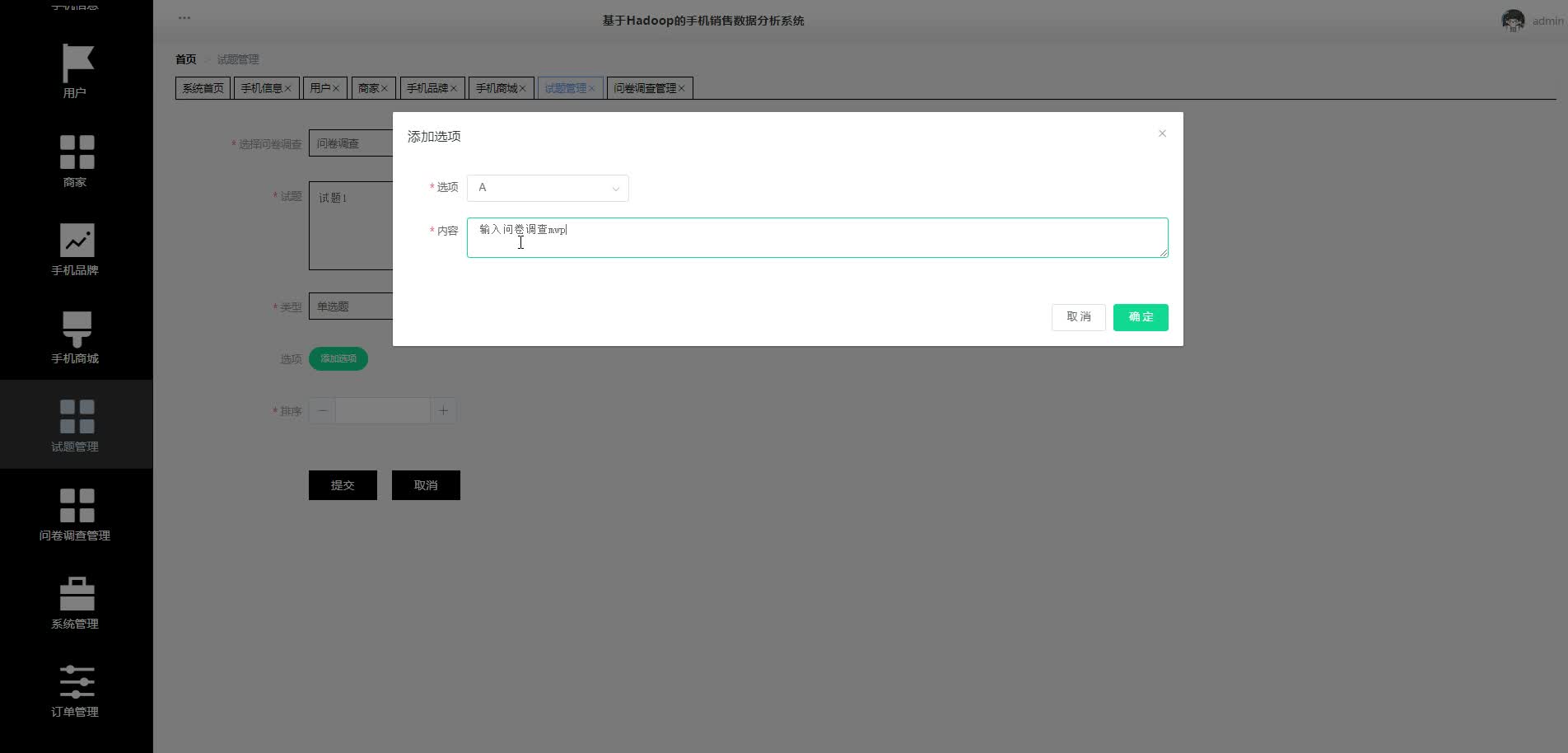The image size is (1568, 753).
Task: Open the 手机商城 brush icon in sidebar
Action: pyautogui.click(x=77, y=328)
